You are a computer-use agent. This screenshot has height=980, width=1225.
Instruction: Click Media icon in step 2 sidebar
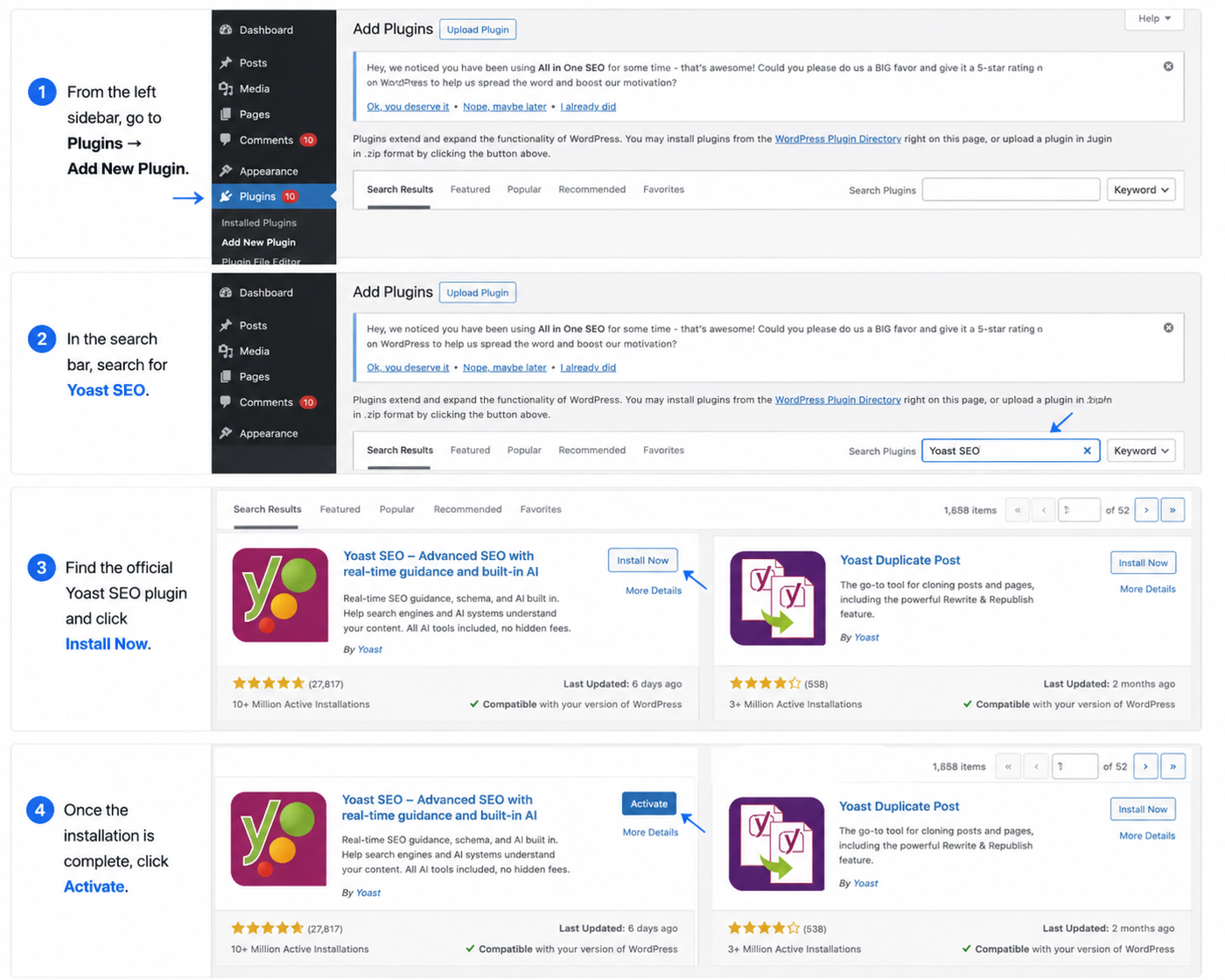click(226, 351)
